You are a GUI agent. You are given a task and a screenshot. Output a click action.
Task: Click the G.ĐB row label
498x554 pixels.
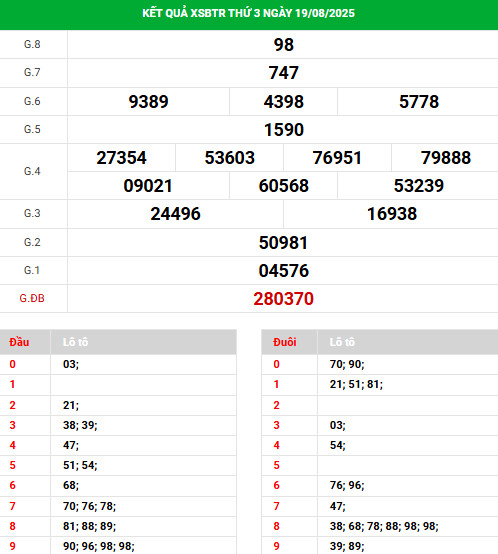32,299
